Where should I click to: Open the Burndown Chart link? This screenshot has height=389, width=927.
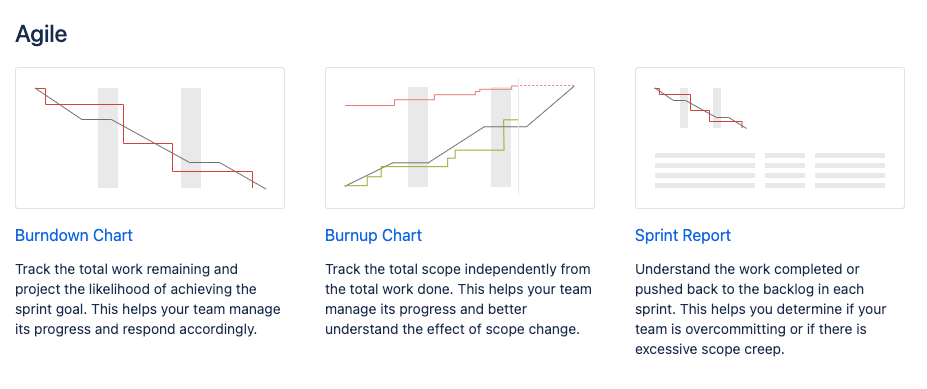click(x=74, y=235)
